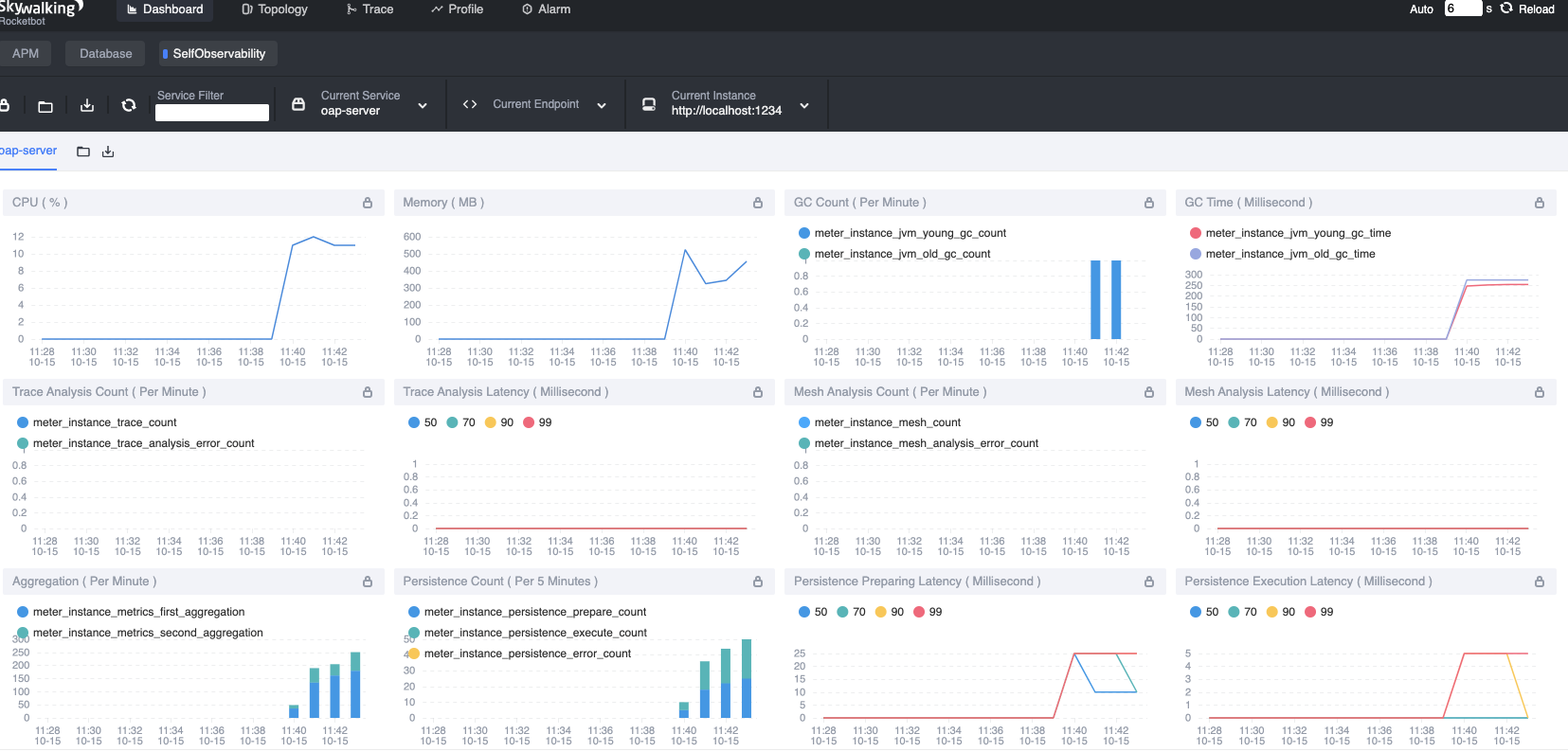Toggle meter_instance_trace_analysis_error_count legend item
This screenshot has height=752, width=1568.
point(135,443)
